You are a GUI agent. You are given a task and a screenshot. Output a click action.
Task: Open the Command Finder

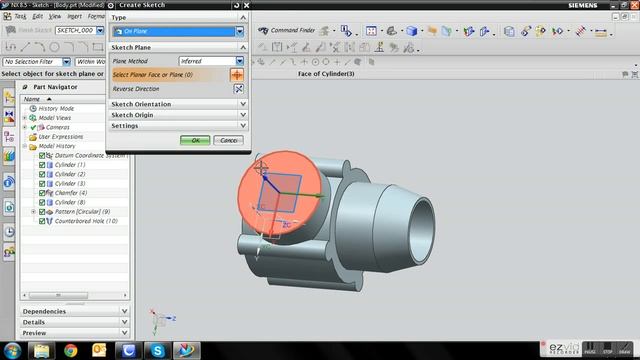point(287,31)
